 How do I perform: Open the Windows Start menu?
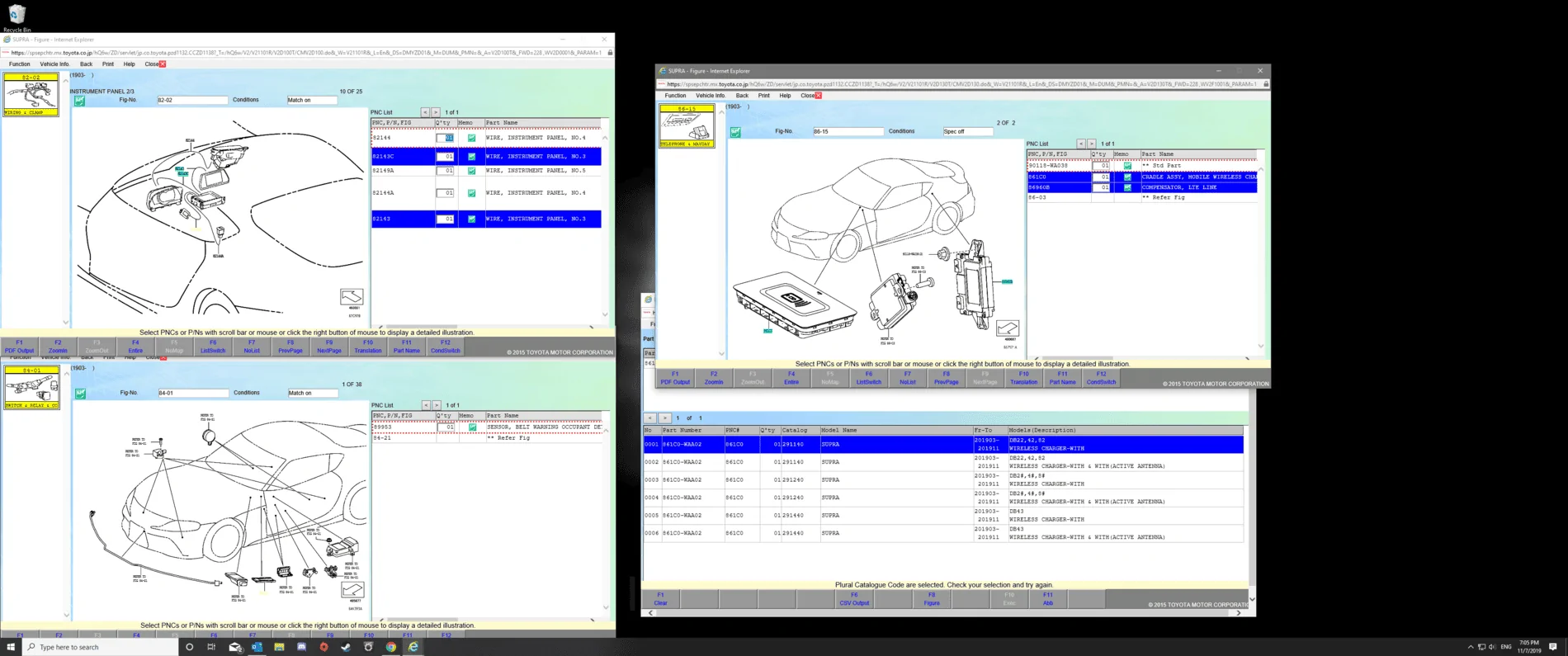(11, 647)
